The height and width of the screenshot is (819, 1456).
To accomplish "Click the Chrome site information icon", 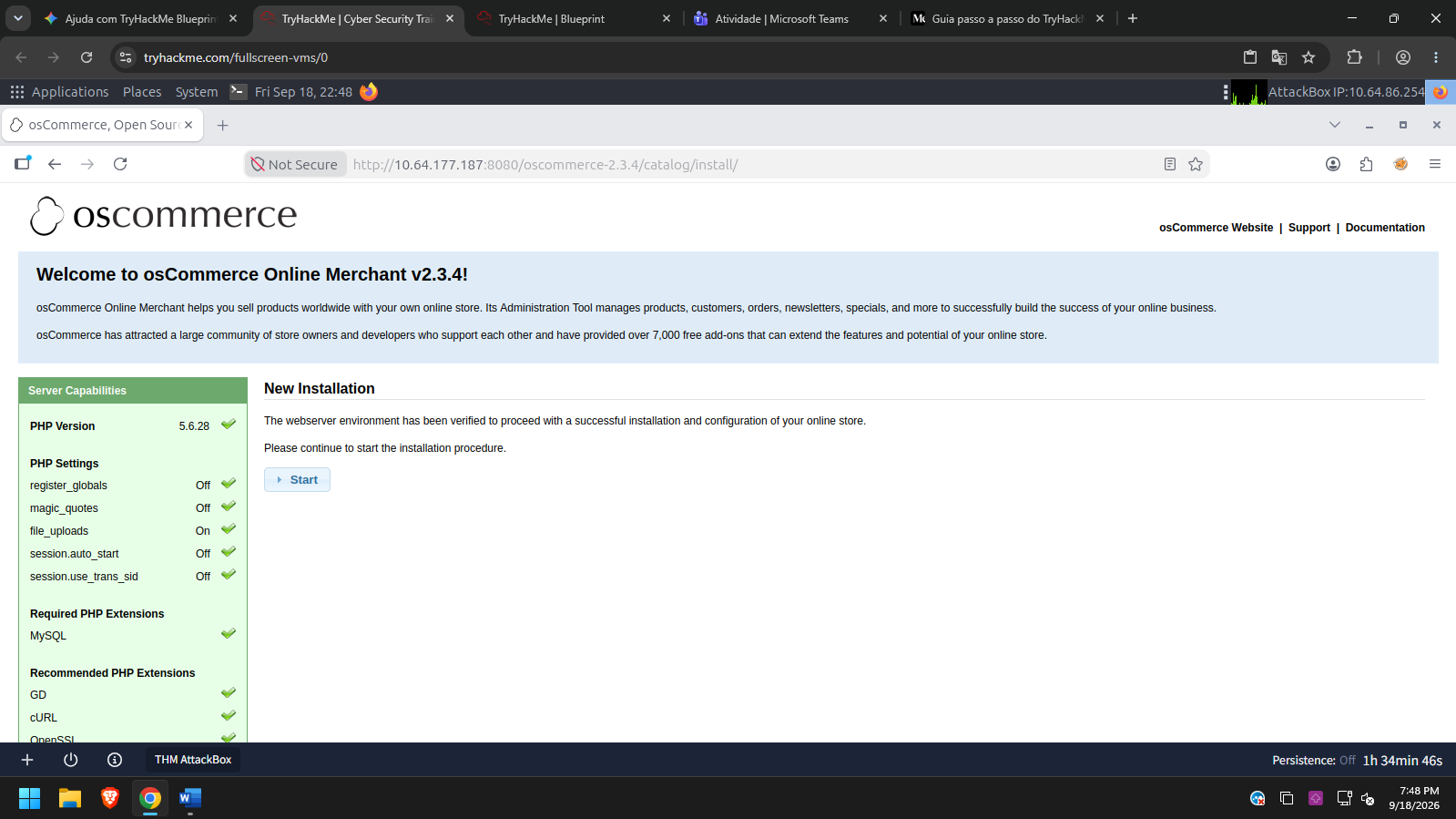I will pyautogui.click(x=126, y=57).
